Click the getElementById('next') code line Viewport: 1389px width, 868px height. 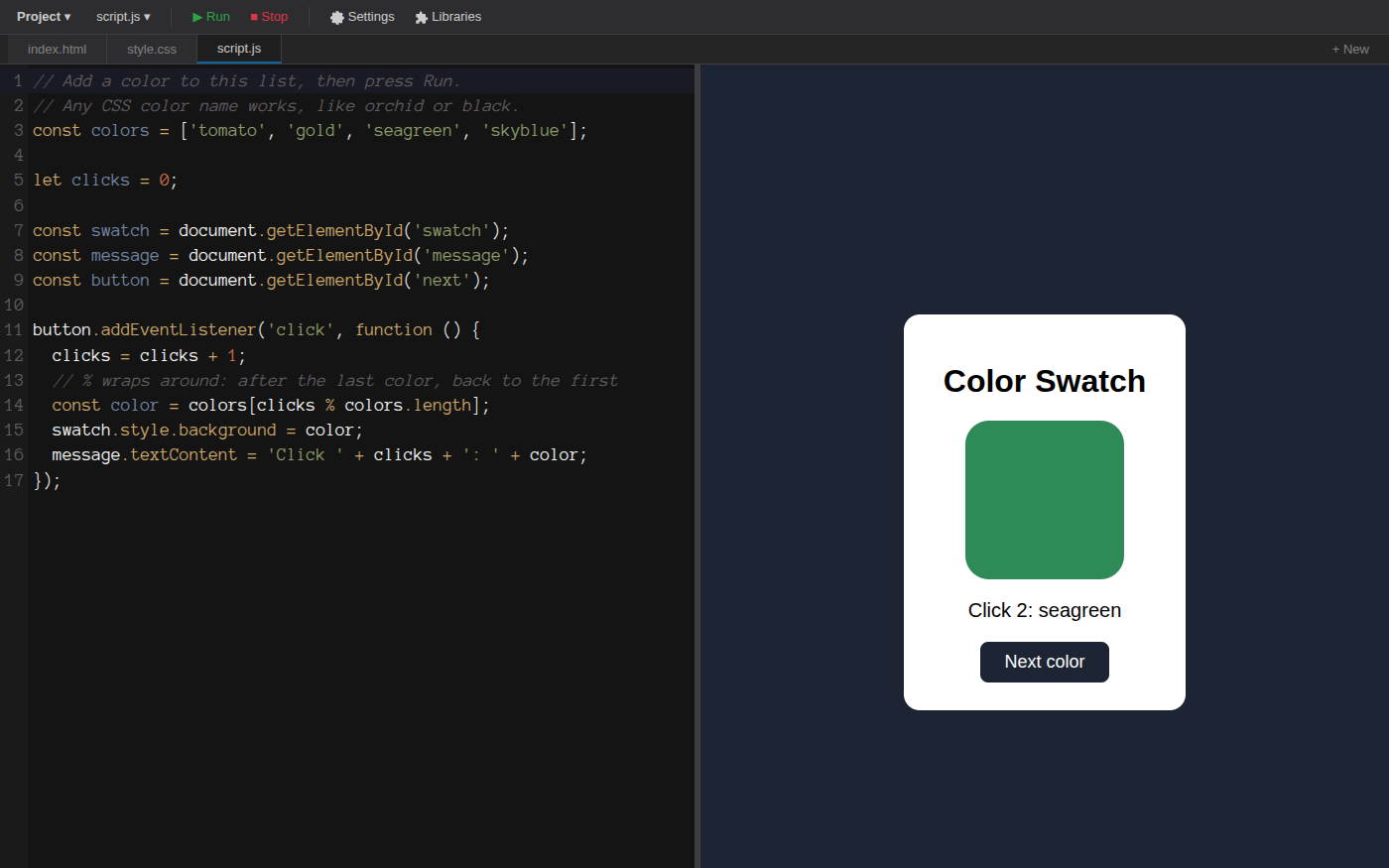261,281
